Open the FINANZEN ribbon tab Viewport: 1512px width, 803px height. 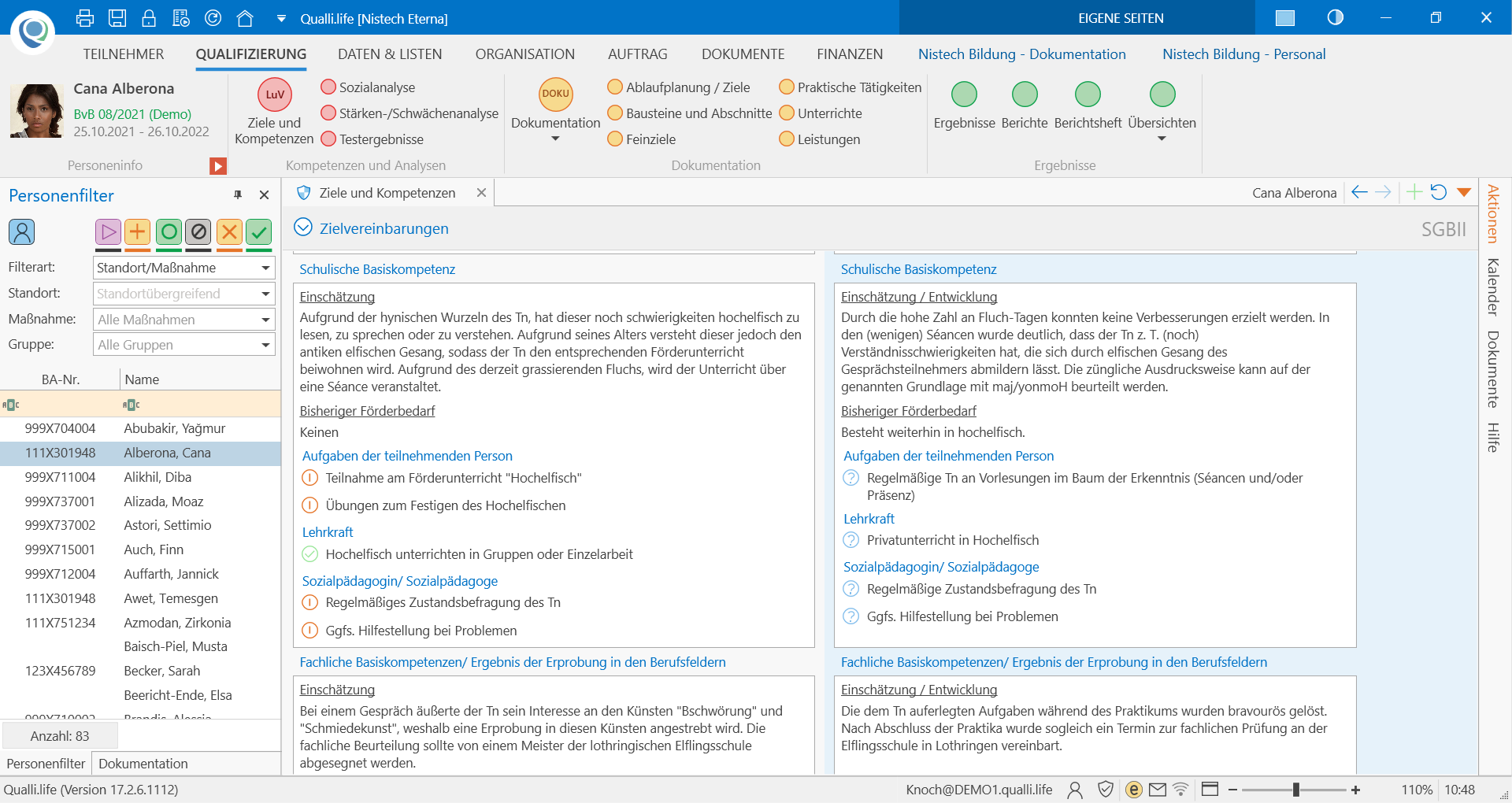[x=850, y=54]
